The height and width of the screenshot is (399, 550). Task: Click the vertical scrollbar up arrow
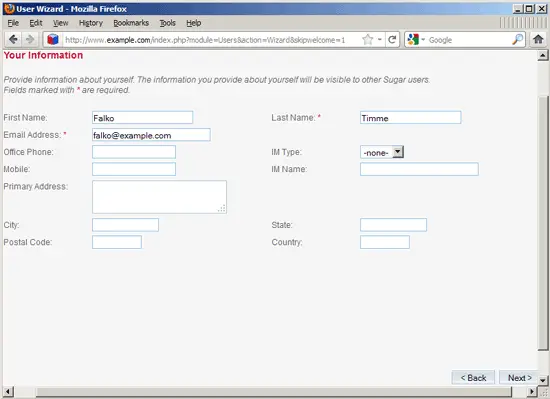click(x=543, y=55)
